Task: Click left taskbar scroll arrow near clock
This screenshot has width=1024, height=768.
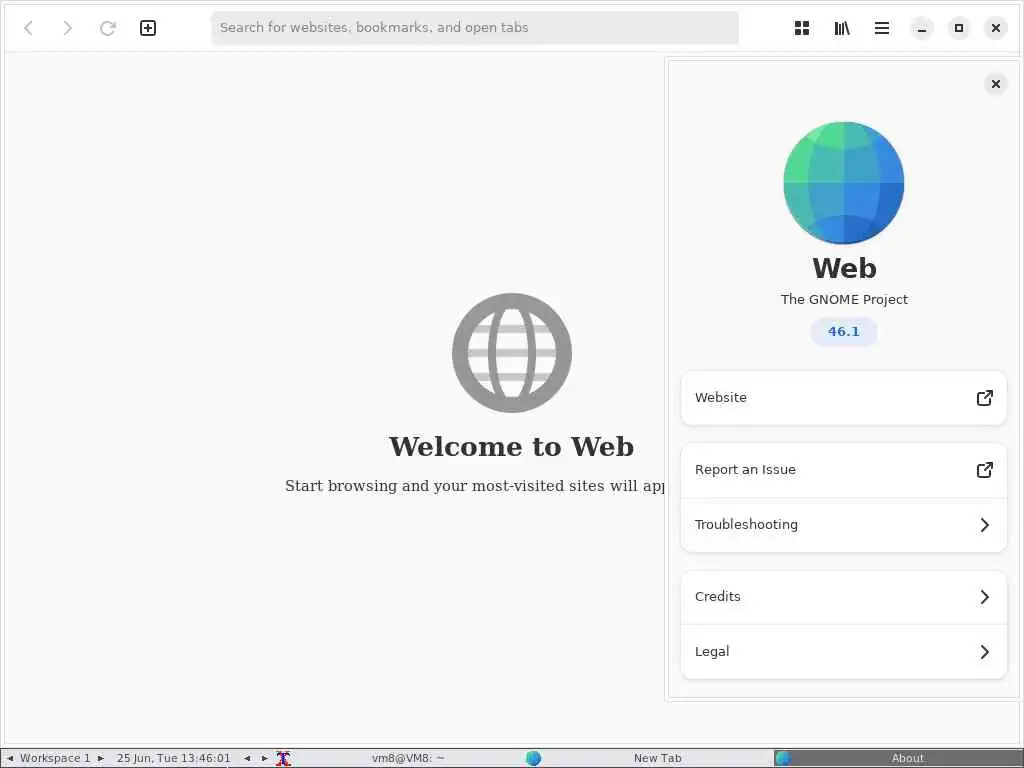Action: (x=247, y=758)
